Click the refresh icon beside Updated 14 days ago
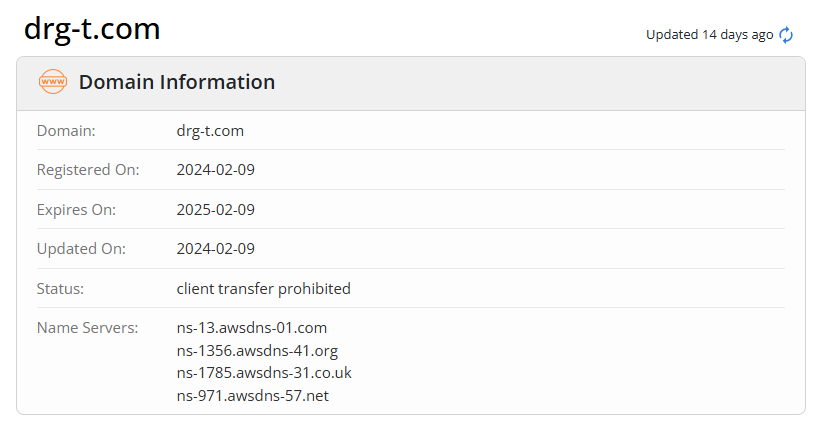The height and width of the screenshot is (424, 813). pos(786,35)
